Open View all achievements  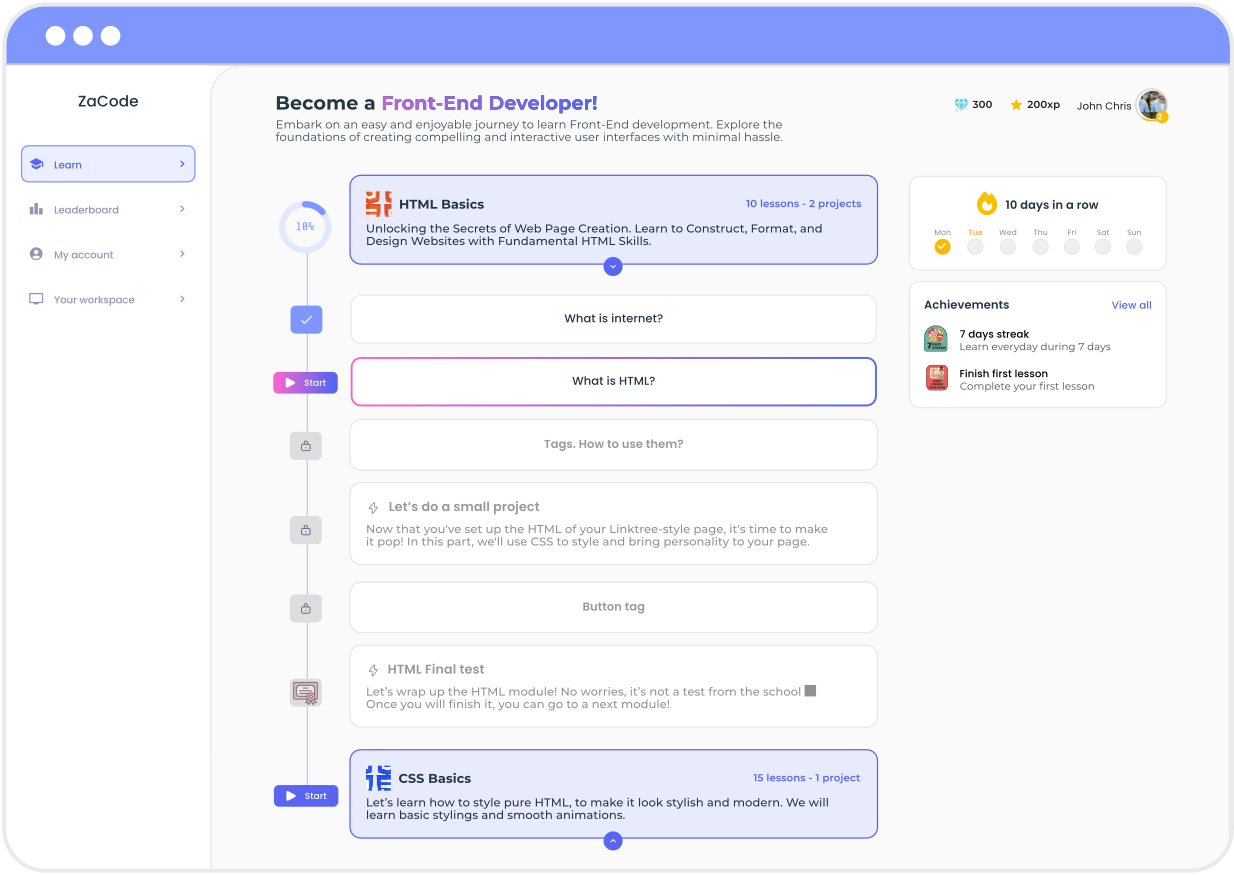[1131, 305]
